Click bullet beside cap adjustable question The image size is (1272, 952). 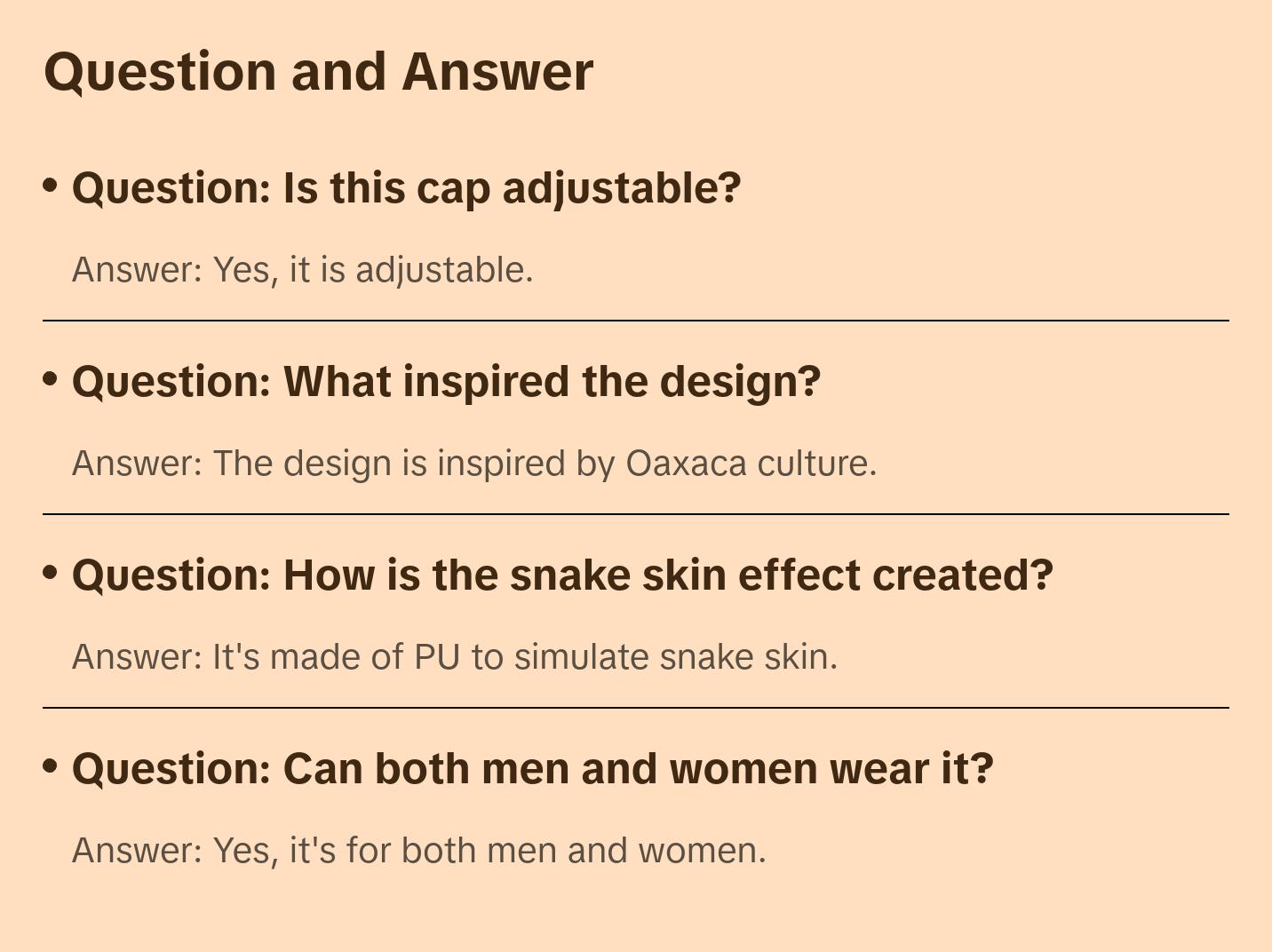(51, 186)
